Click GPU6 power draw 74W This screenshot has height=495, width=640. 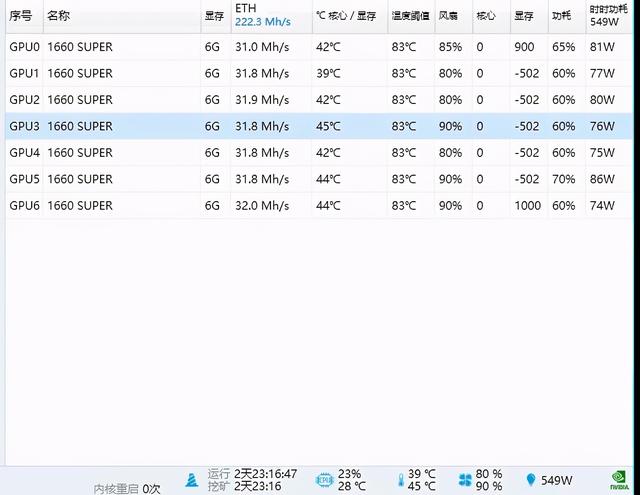click(602, 206)
